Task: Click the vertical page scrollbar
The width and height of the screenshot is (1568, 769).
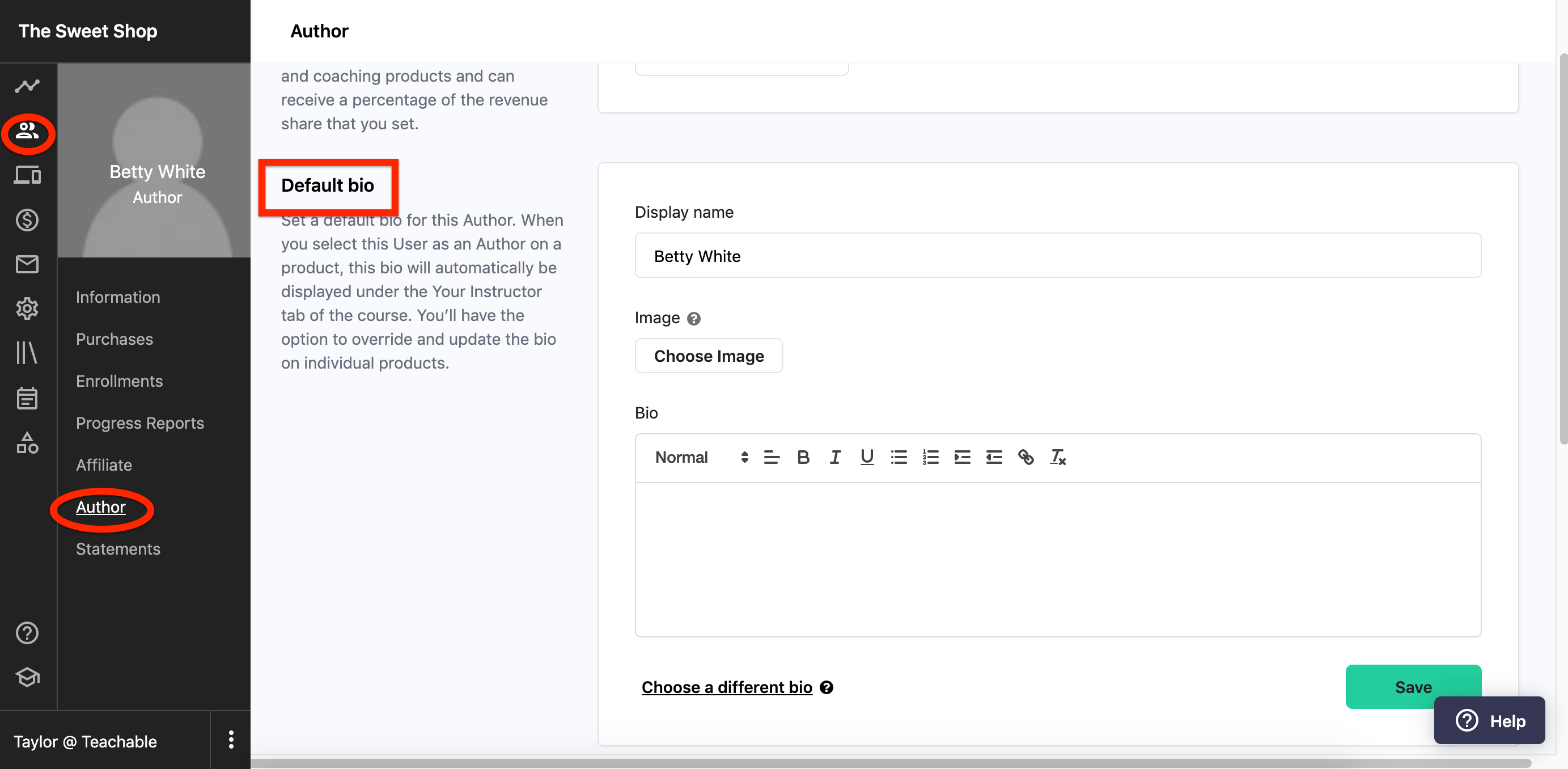Action: 1562,250
